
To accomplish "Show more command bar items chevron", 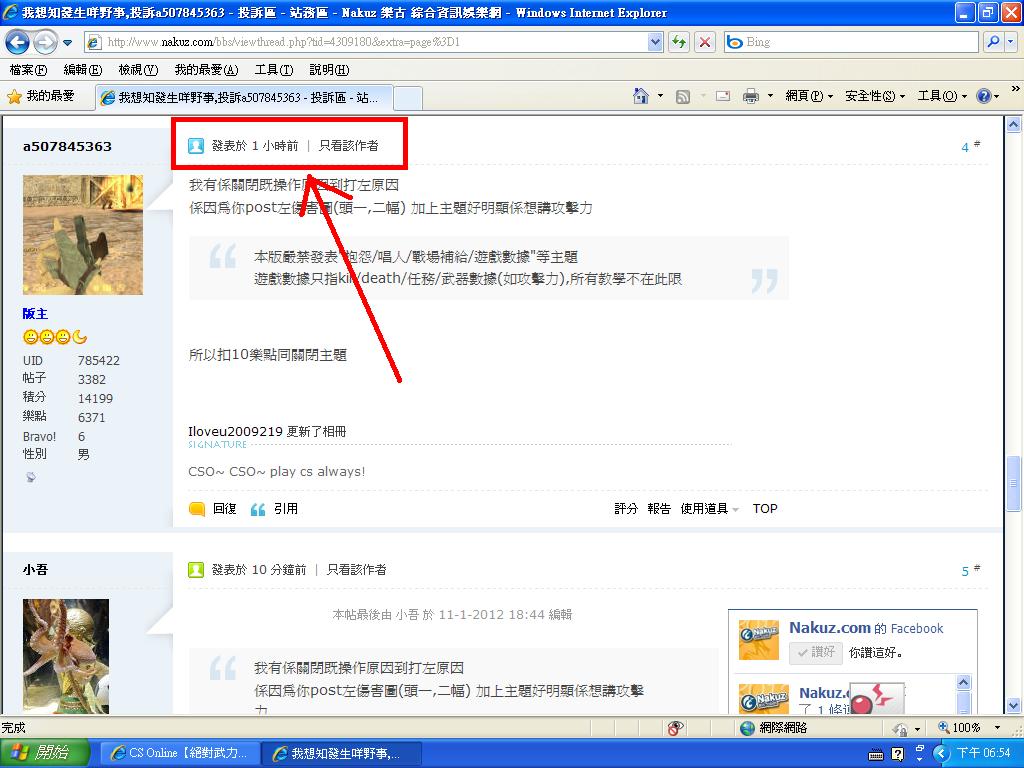I will click(1016, 88).
